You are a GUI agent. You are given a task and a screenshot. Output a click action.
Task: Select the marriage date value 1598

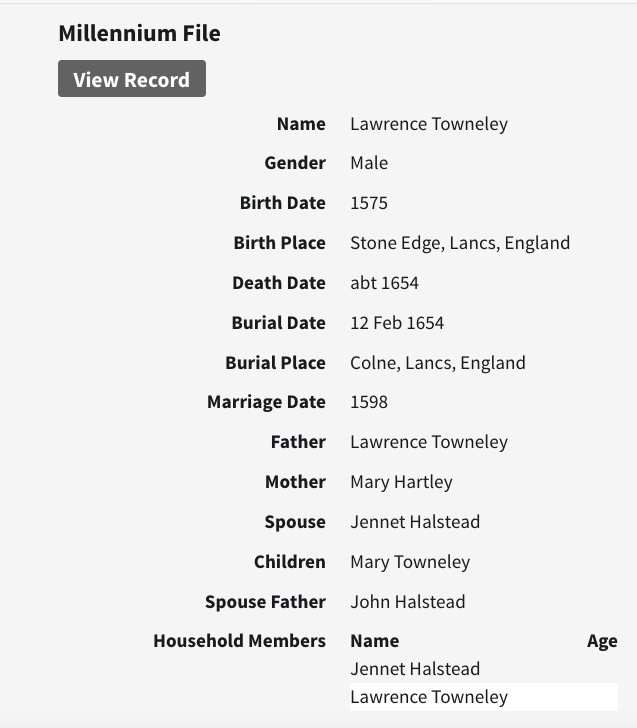point(369,402)
